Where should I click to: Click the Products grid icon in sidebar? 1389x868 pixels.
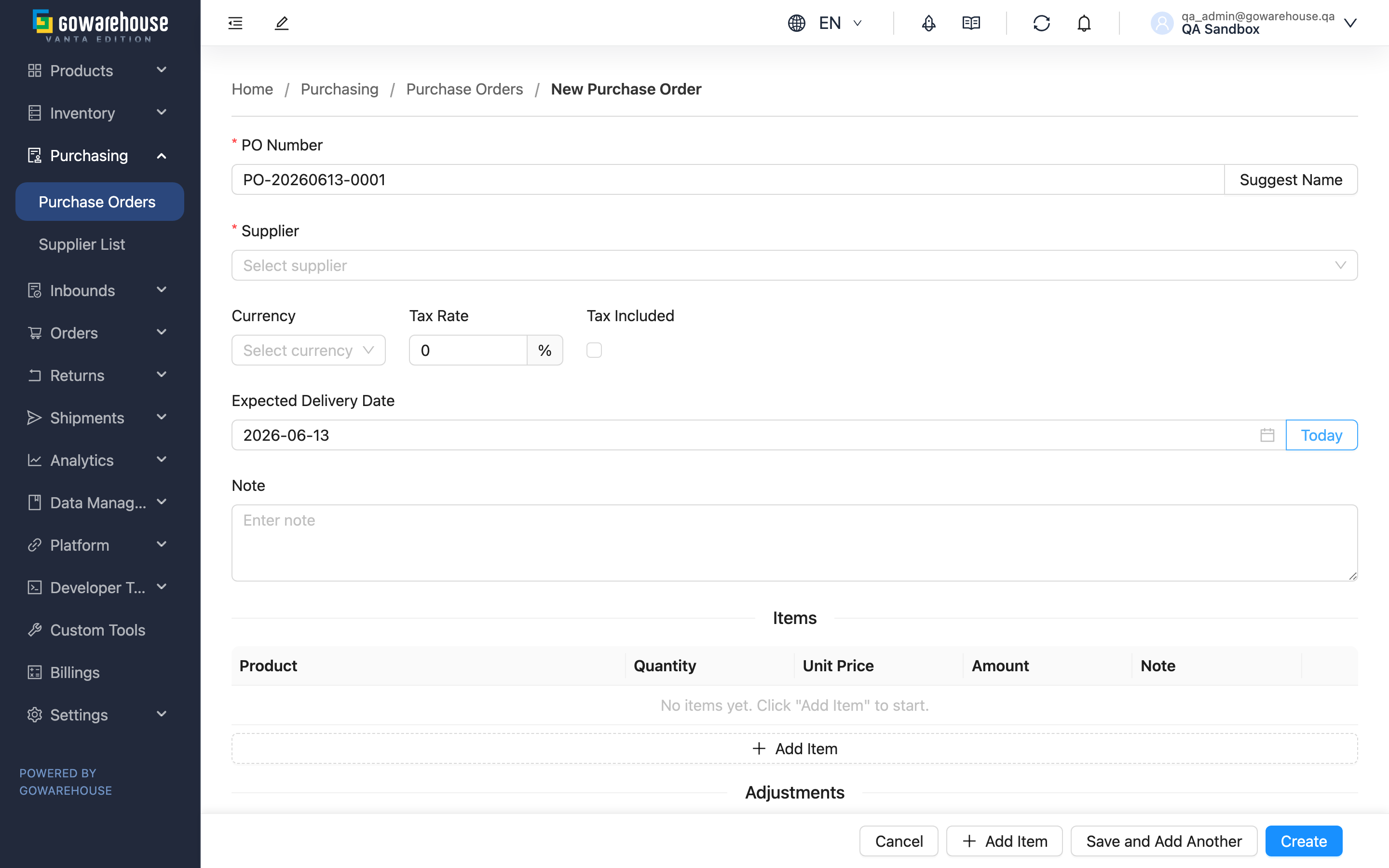pyautogui.click(x=35, y=70)
